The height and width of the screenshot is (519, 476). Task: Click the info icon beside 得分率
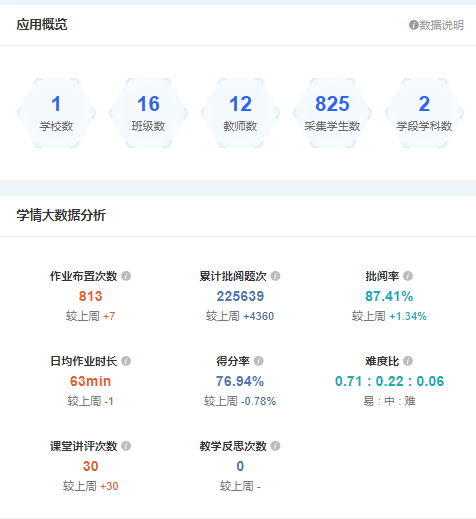point(259,361)
